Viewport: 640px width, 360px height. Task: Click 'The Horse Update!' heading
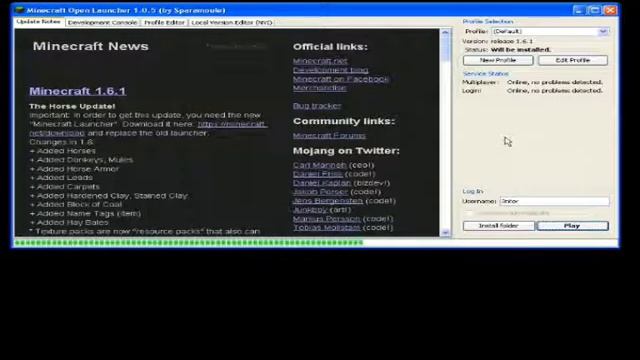click(x=72, y=106)
